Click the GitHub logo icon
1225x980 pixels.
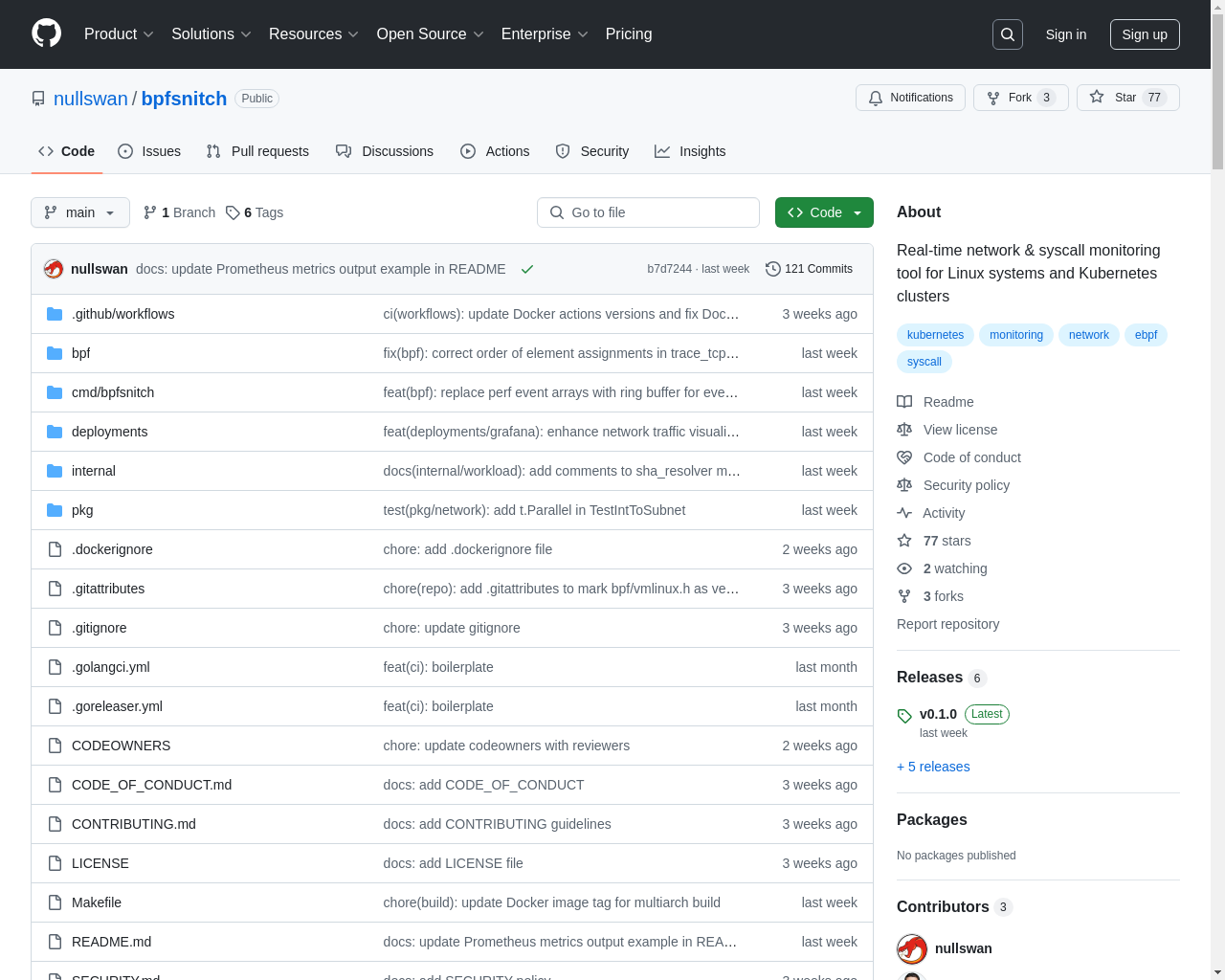[46, 33]
